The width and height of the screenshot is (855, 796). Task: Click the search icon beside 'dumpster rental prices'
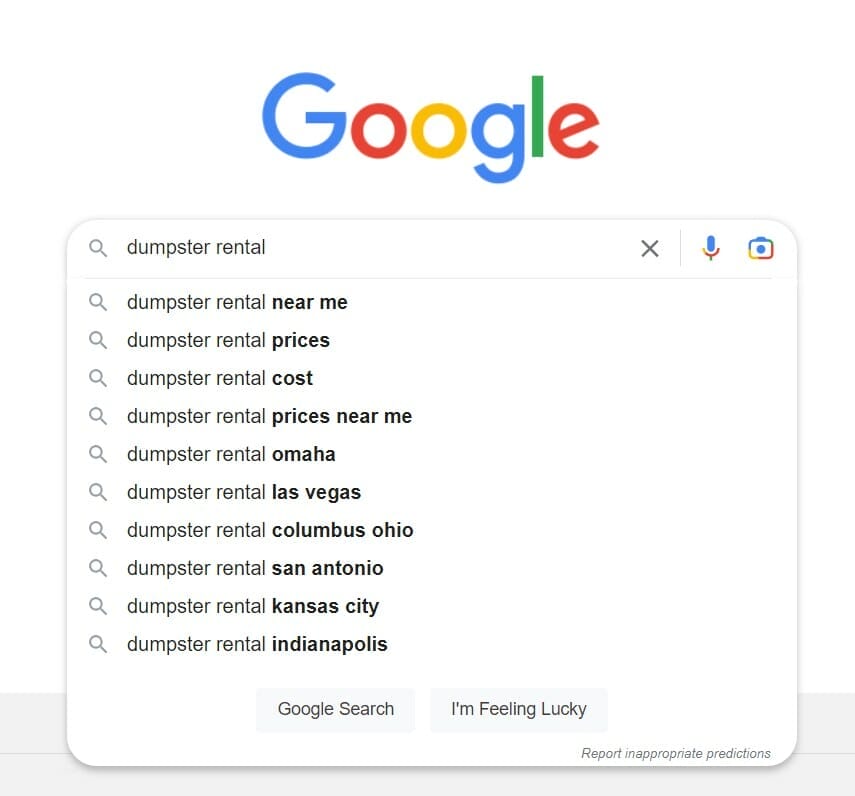[x=97, y=339]
